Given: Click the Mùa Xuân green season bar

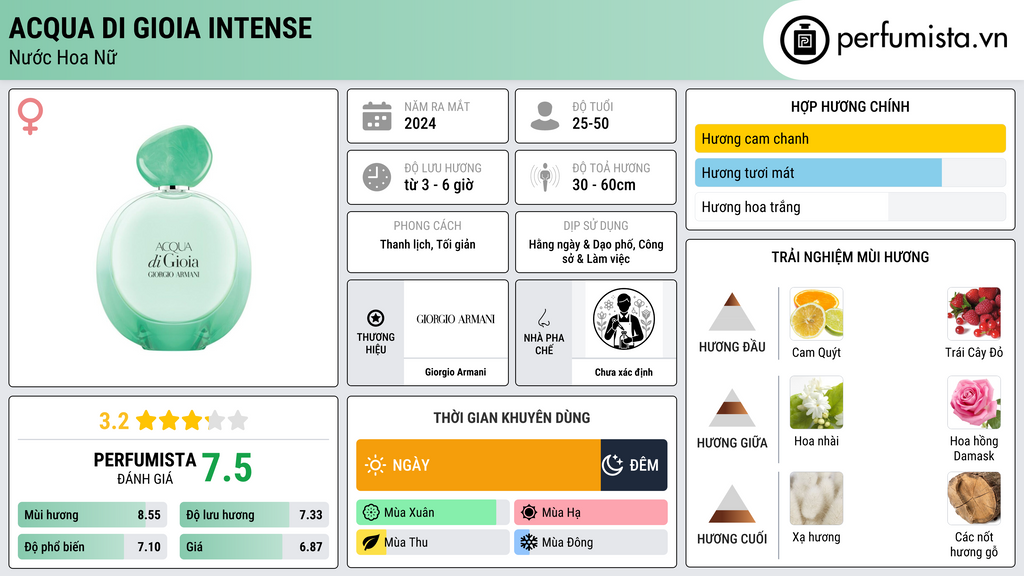Looking at the screenshot, I should point(433,513).
